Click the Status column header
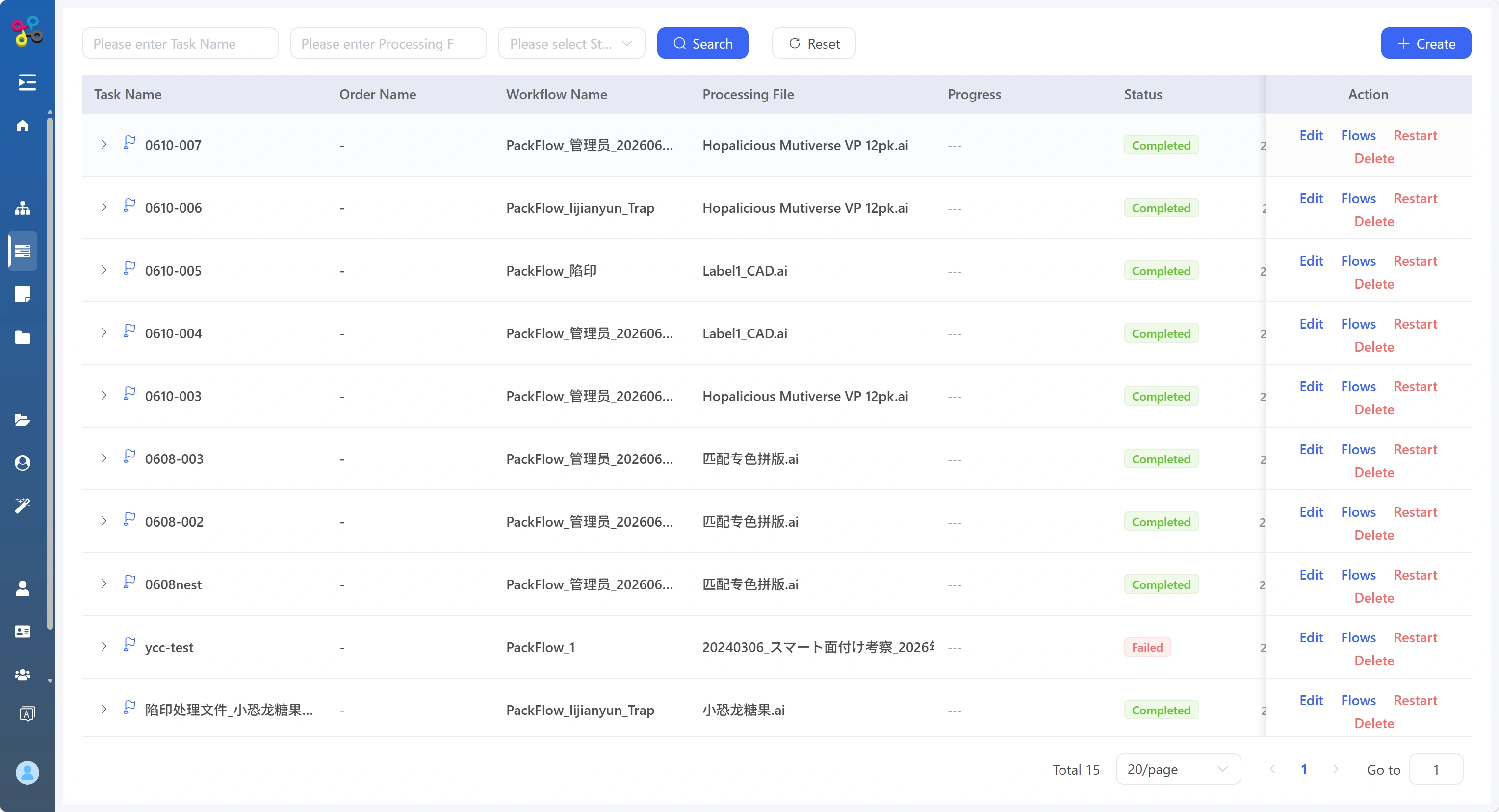 pos(1143,94)
